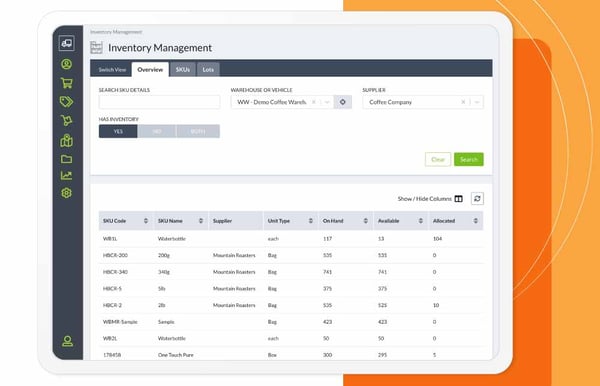Viewport: 600px width, 386px height.
Task: Clear the Coffee Company supplier with the X
Action: (x=463, y=102)
